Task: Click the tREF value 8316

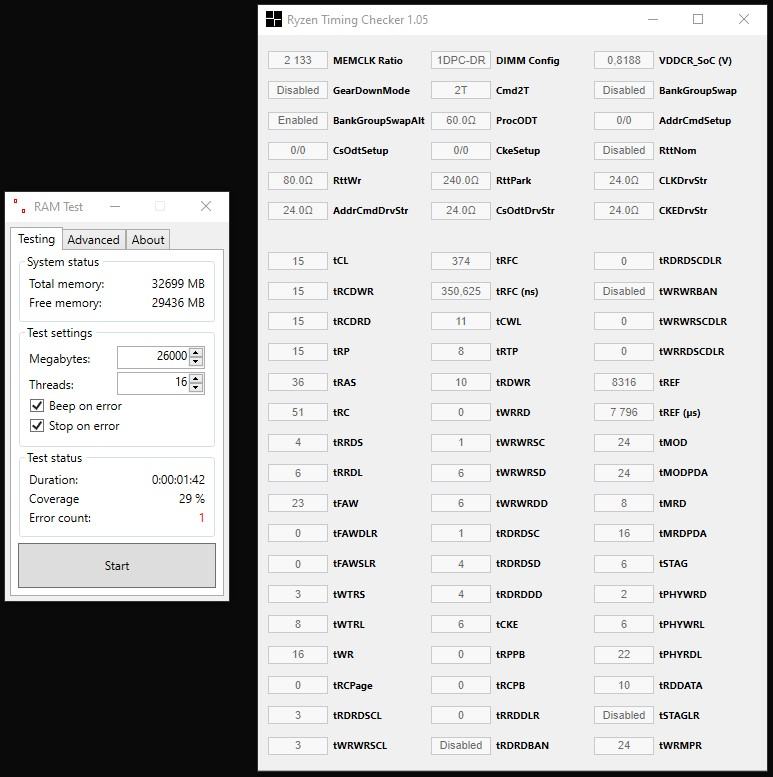Action: [624, 382]
